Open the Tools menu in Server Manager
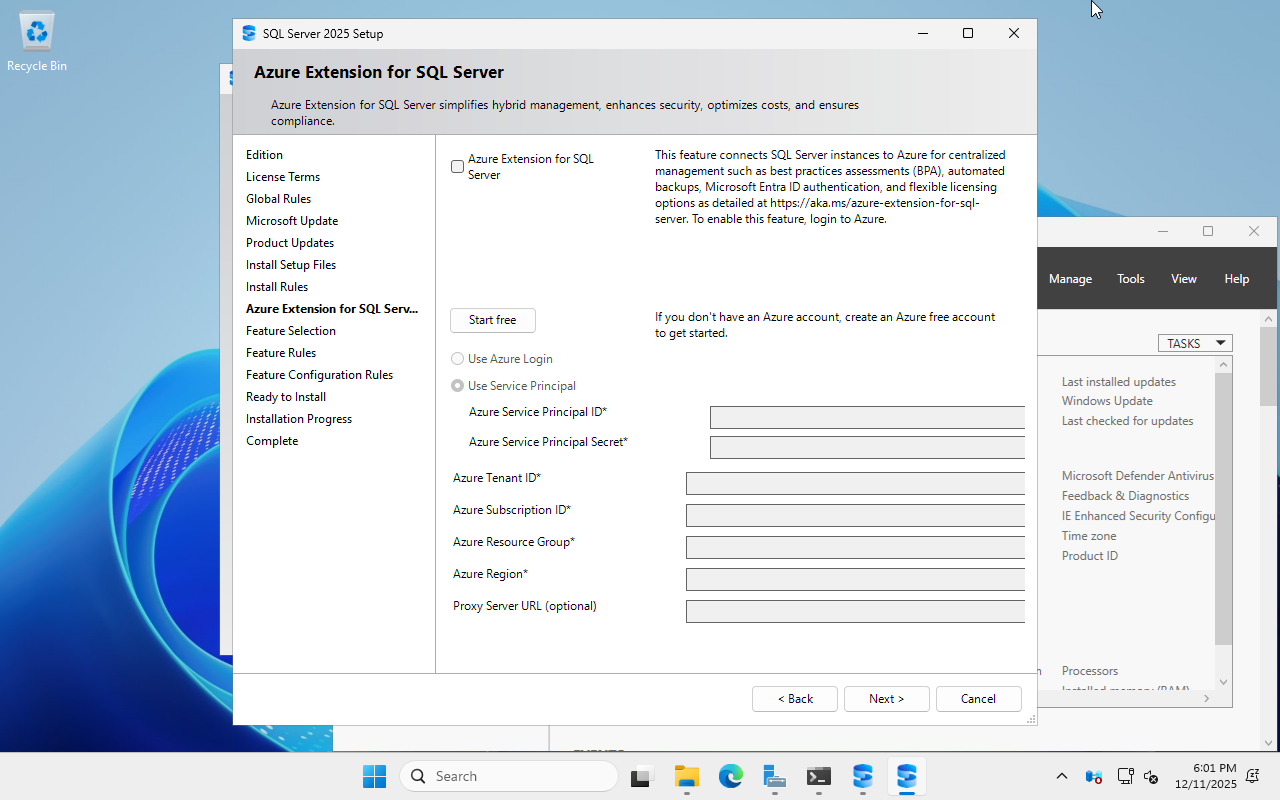Screen dimensions: 1280x800 click(x=1130, y=278)
